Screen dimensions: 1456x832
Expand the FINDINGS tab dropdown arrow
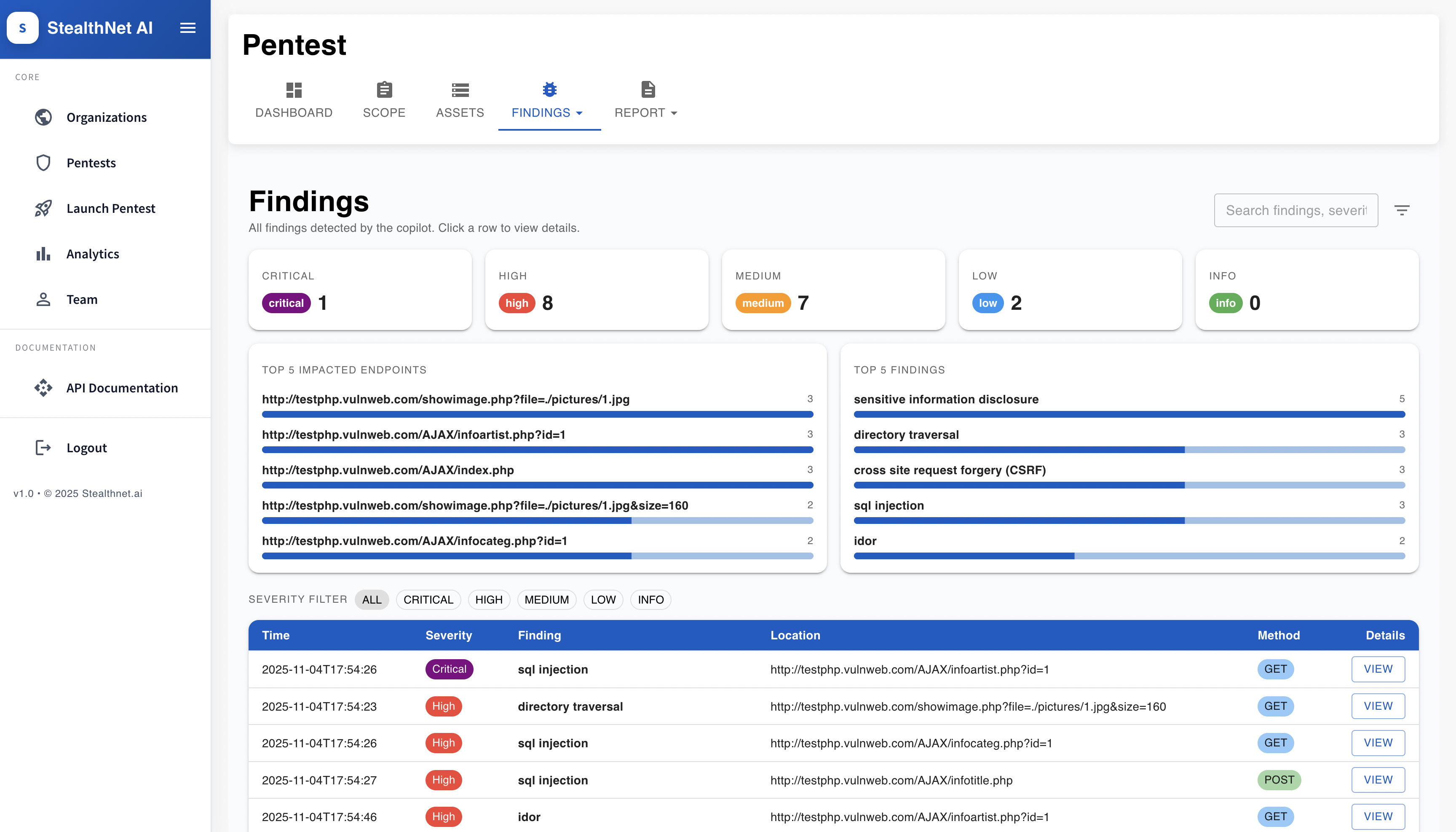coord(579,113)
